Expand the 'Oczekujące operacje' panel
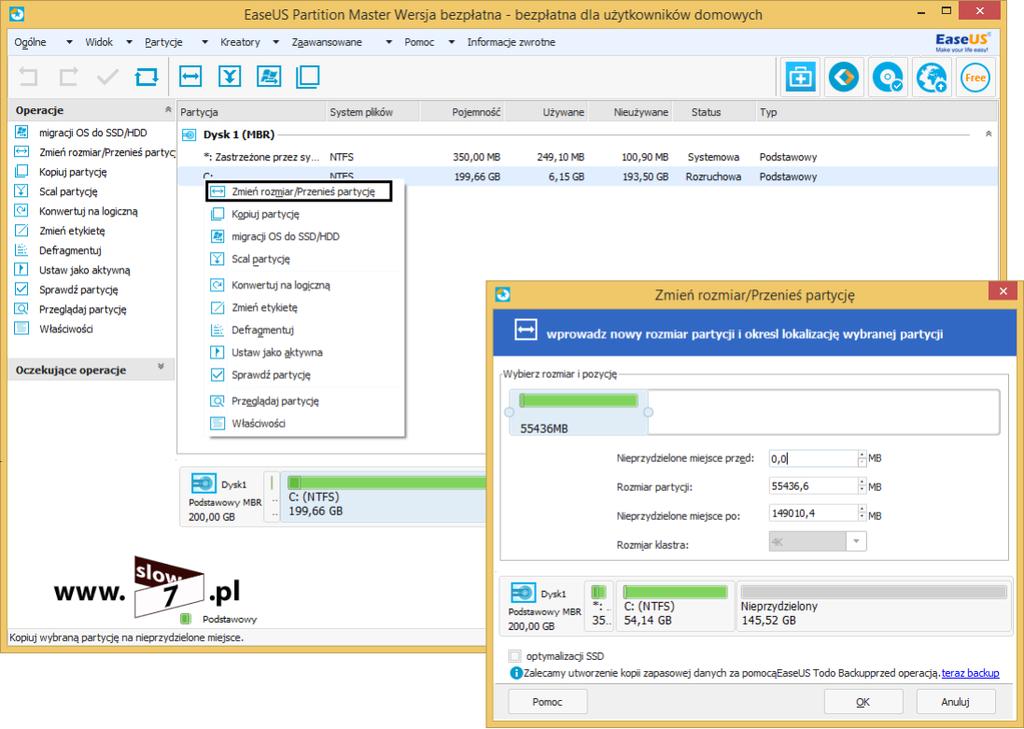Viewport: 1024px width, 729px height. tap(161, 368)
